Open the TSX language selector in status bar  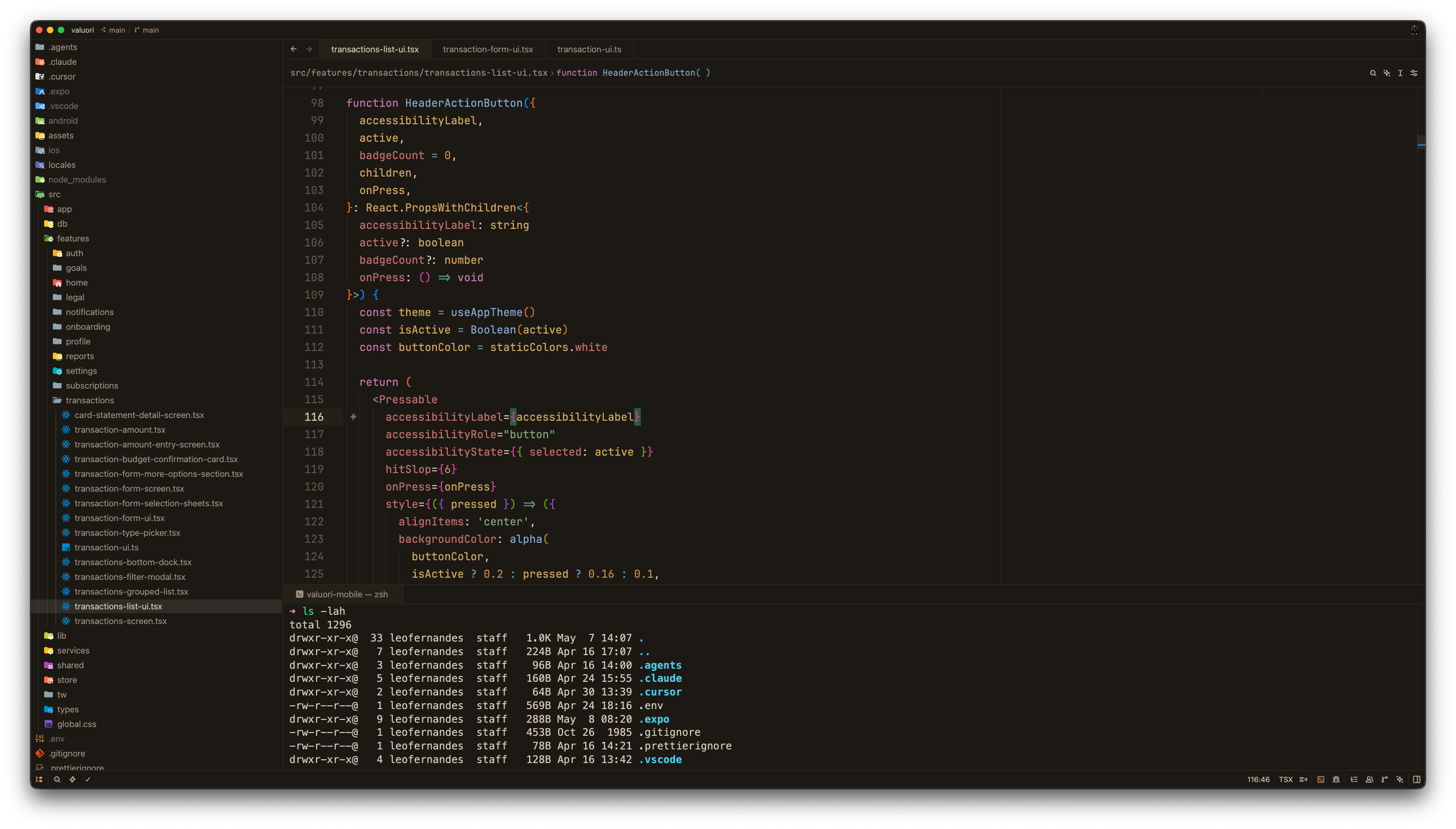(1286, 779)
